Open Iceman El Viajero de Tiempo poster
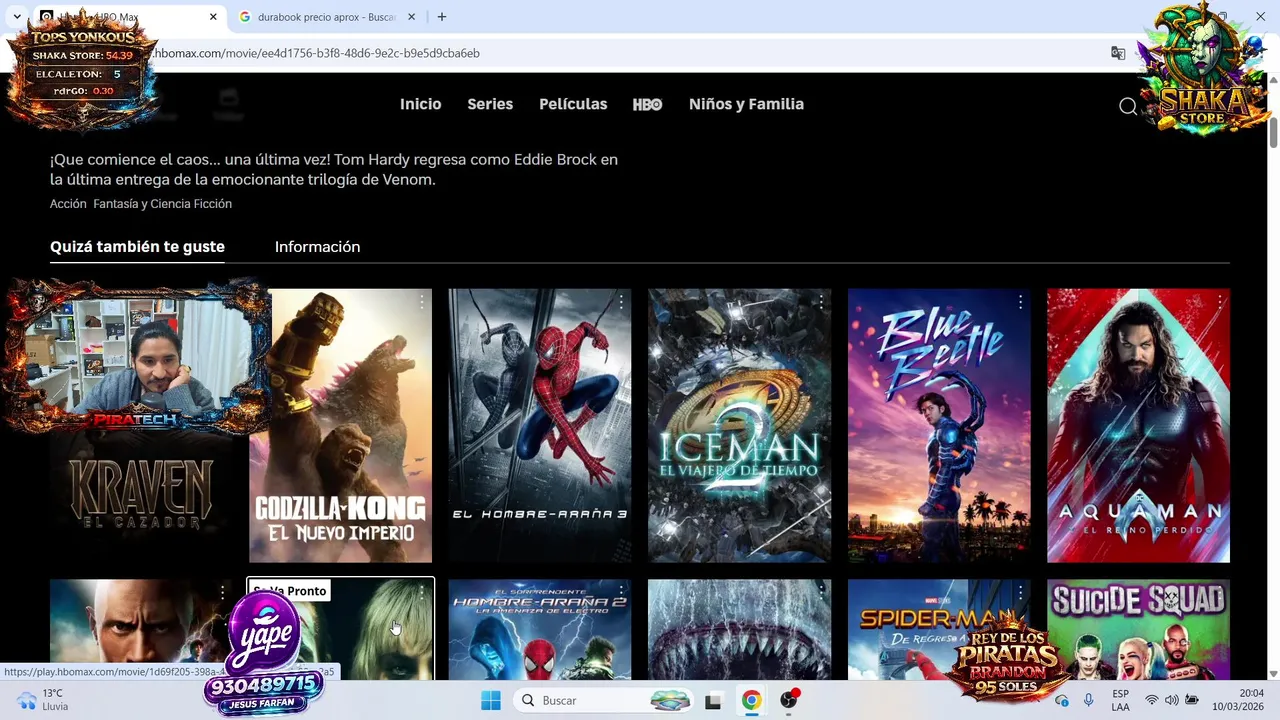This screenshot has height=720, width=1280. click(739, 426)
